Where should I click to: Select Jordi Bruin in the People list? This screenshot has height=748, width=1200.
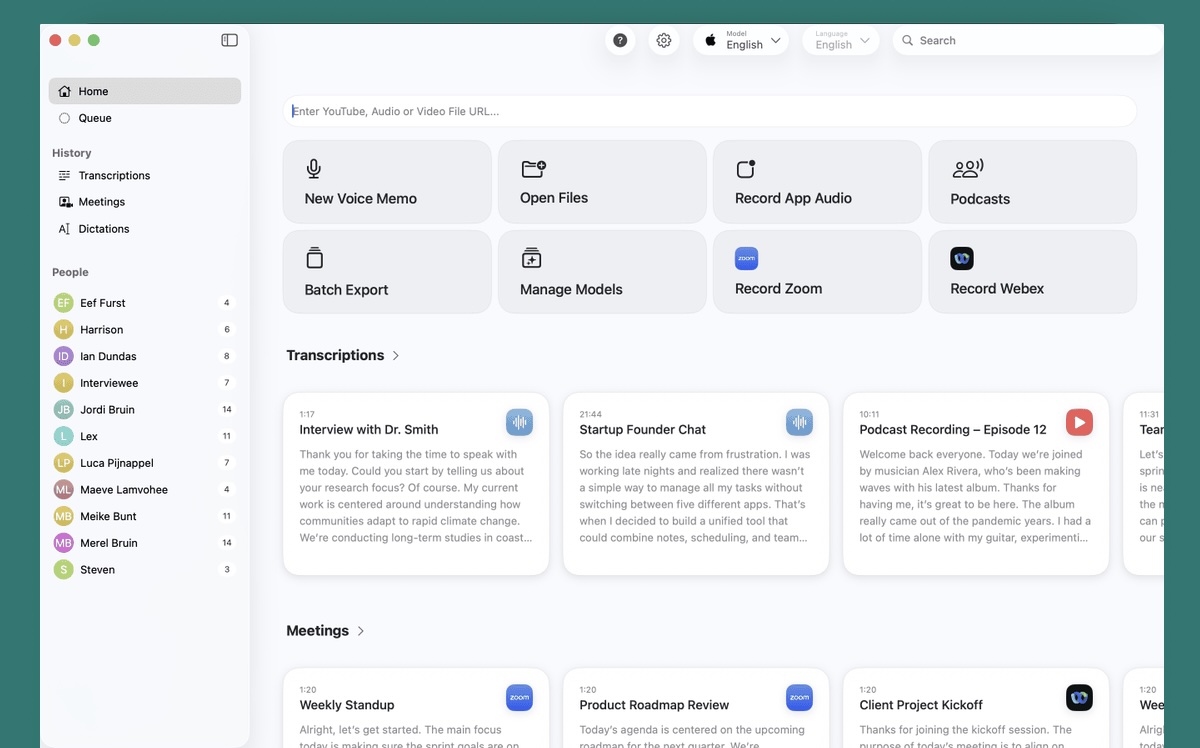(145, 409)
